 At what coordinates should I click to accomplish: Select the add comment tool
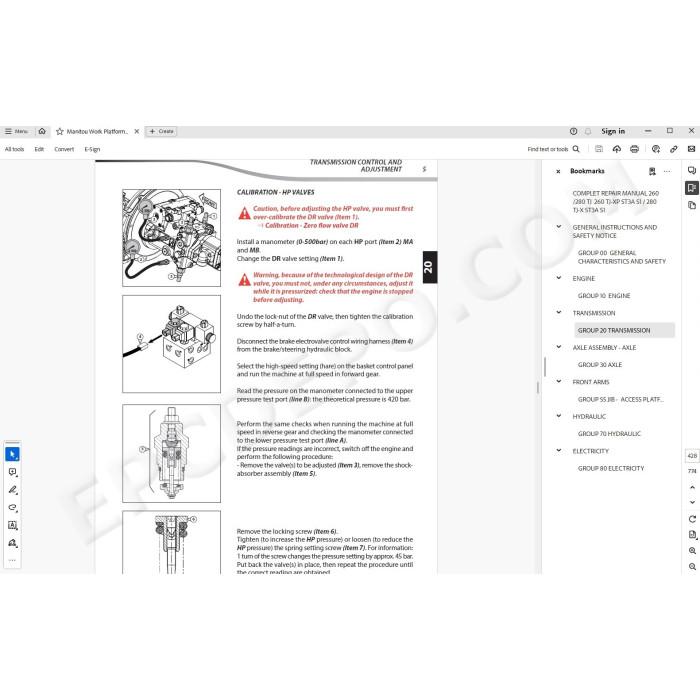[x=12, y=472]
